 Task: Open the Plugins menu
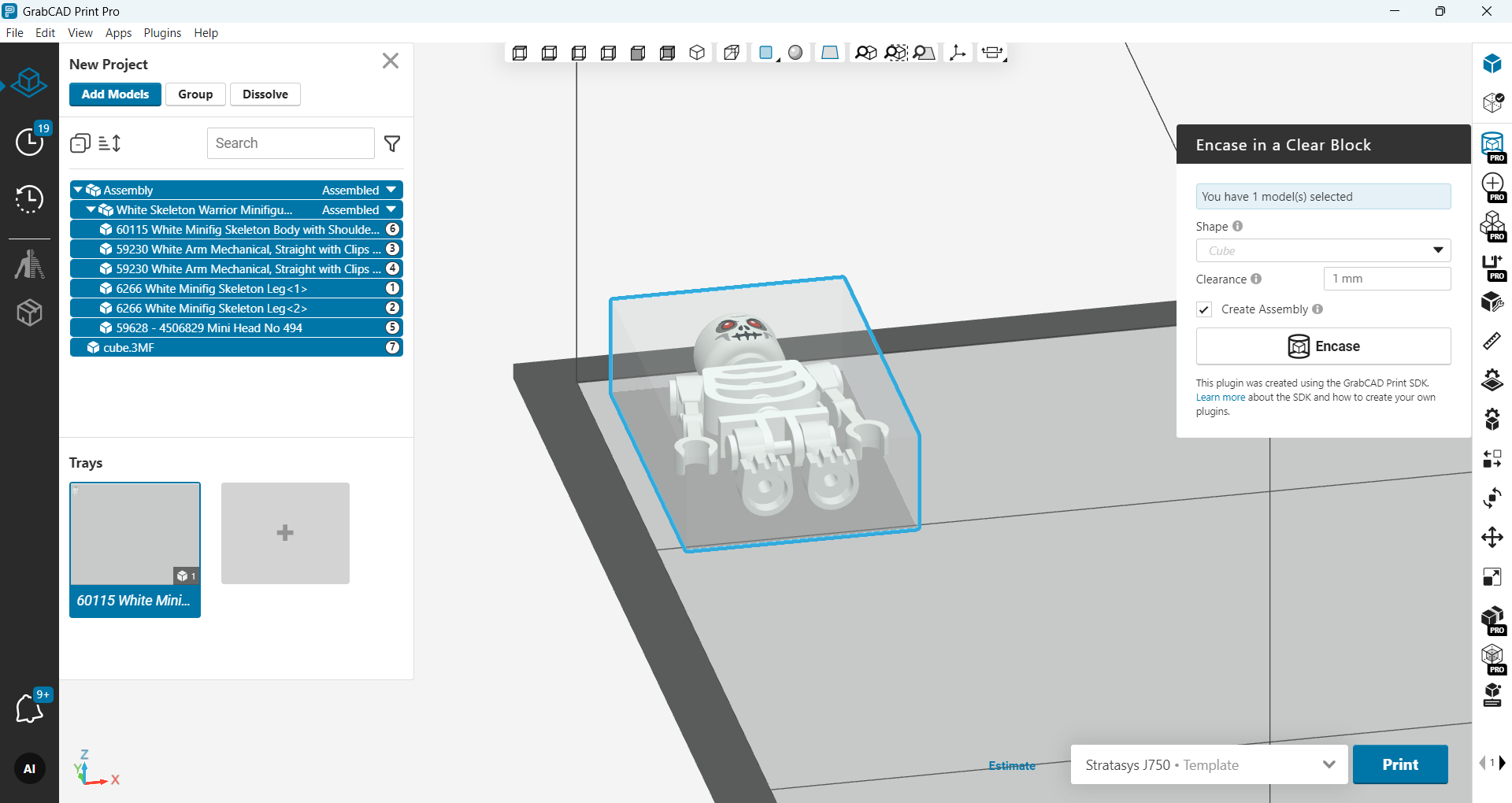(x=162, y=33)
